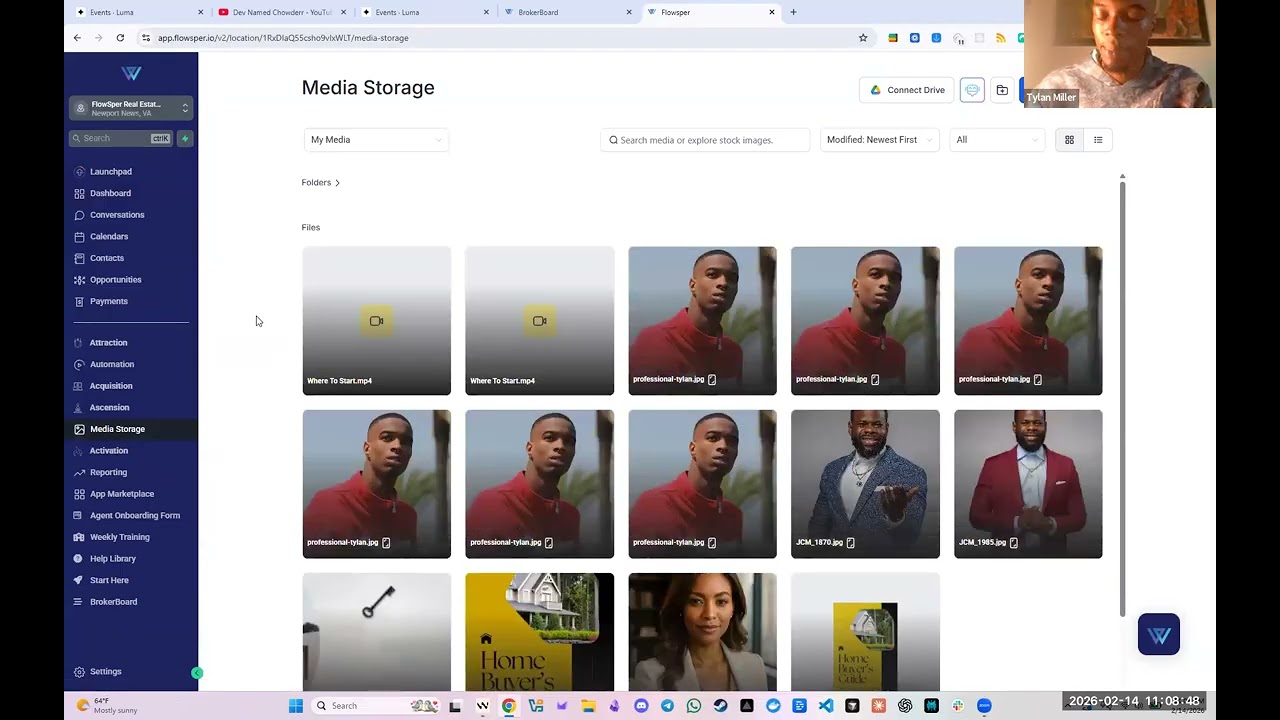
Task: Switch to the BrokerBoard browser tab
Action: (568, 12)
